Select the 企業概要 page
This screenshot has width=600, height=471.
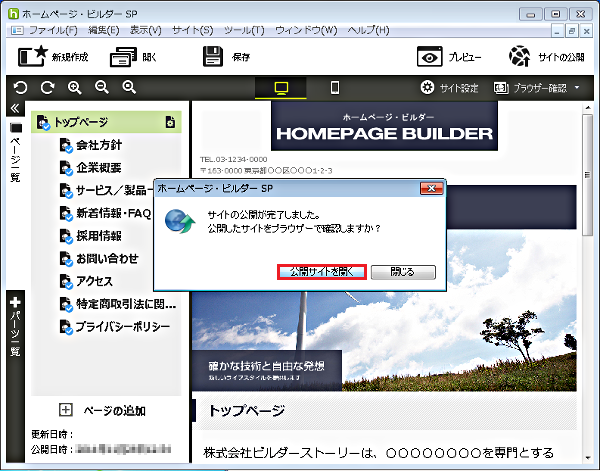pyautogui.click(x=99, y=168)
